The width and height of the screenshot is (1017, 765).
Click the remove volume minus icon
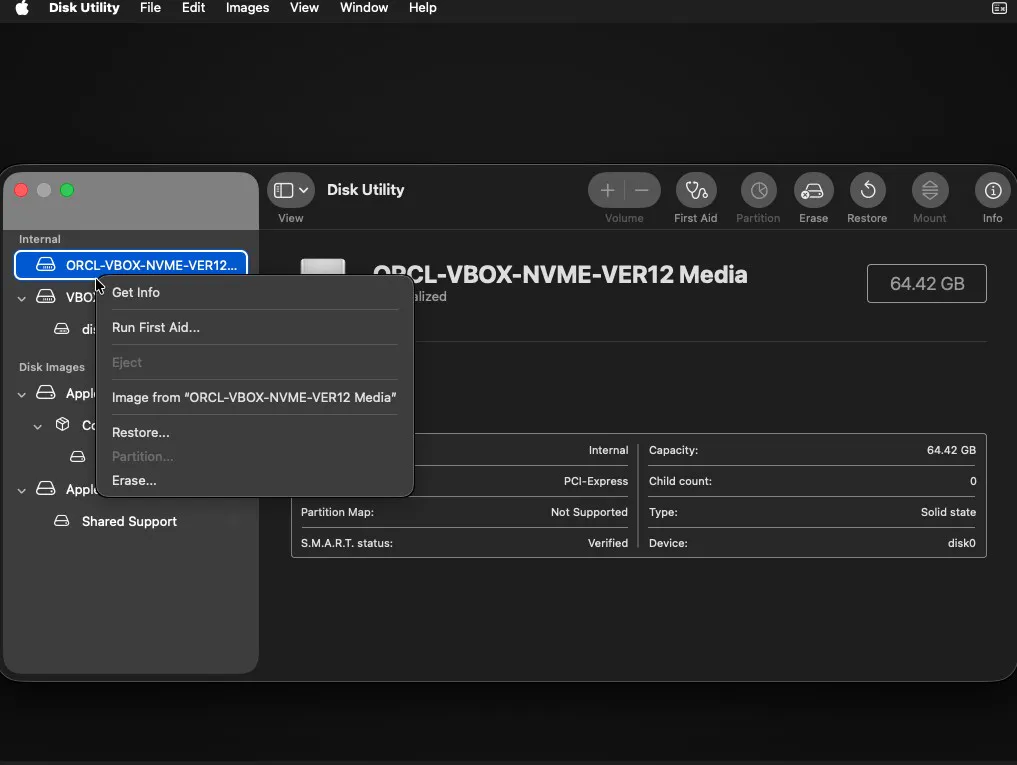[642, 190]
